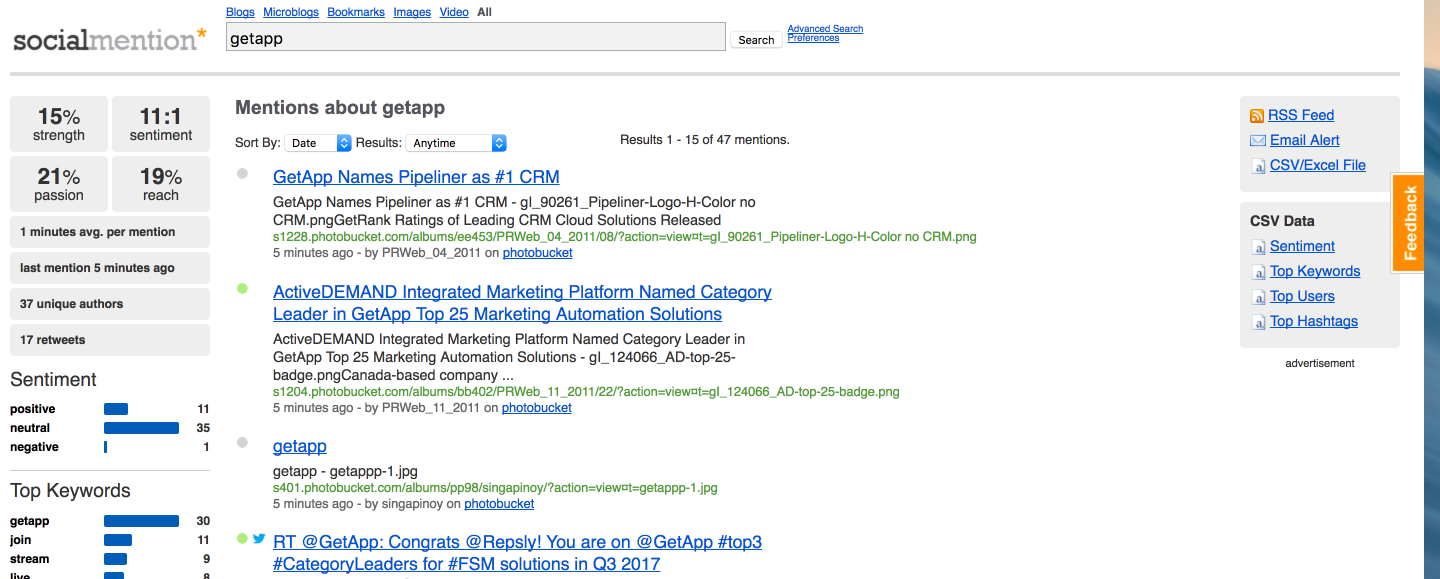Click the green sentiment dot beside RT @GetApp mention

pyautogui.click(x=242, y=538)
